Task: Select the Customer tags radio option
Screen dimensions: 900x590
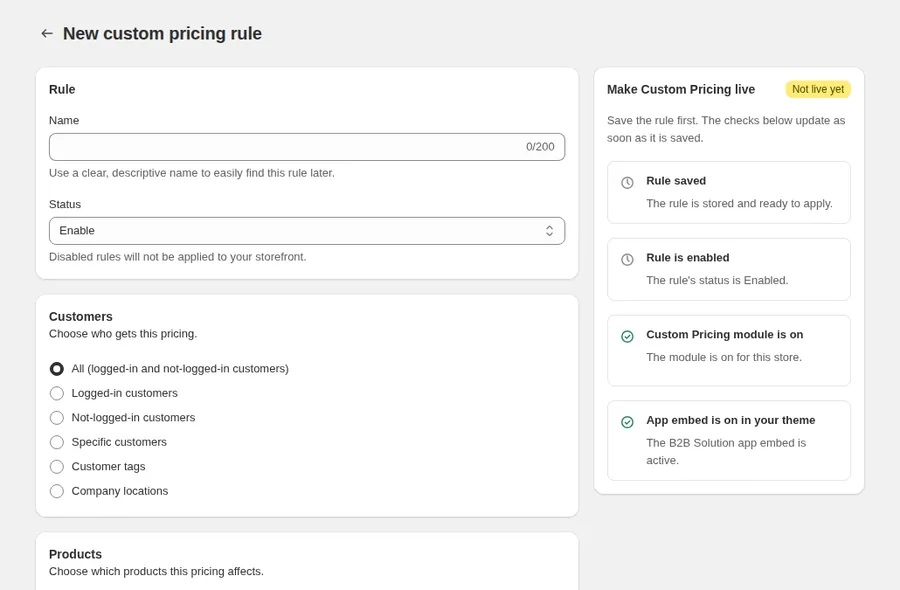Action: click(x=56, y=467)
